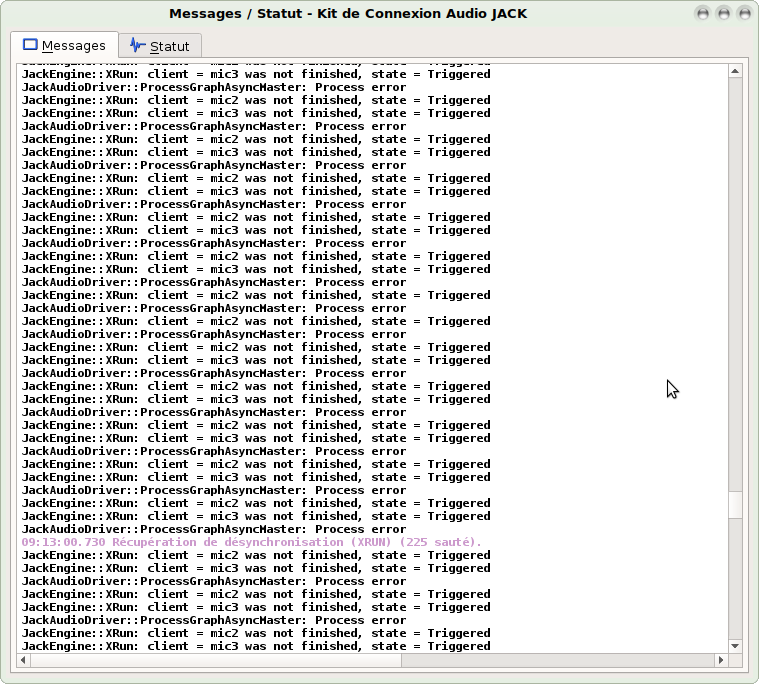Image resolution: width=759 pixels, height=684 pixels.
Task: Click the horizontal scrollbar left arrow
Action: [23, 659]
